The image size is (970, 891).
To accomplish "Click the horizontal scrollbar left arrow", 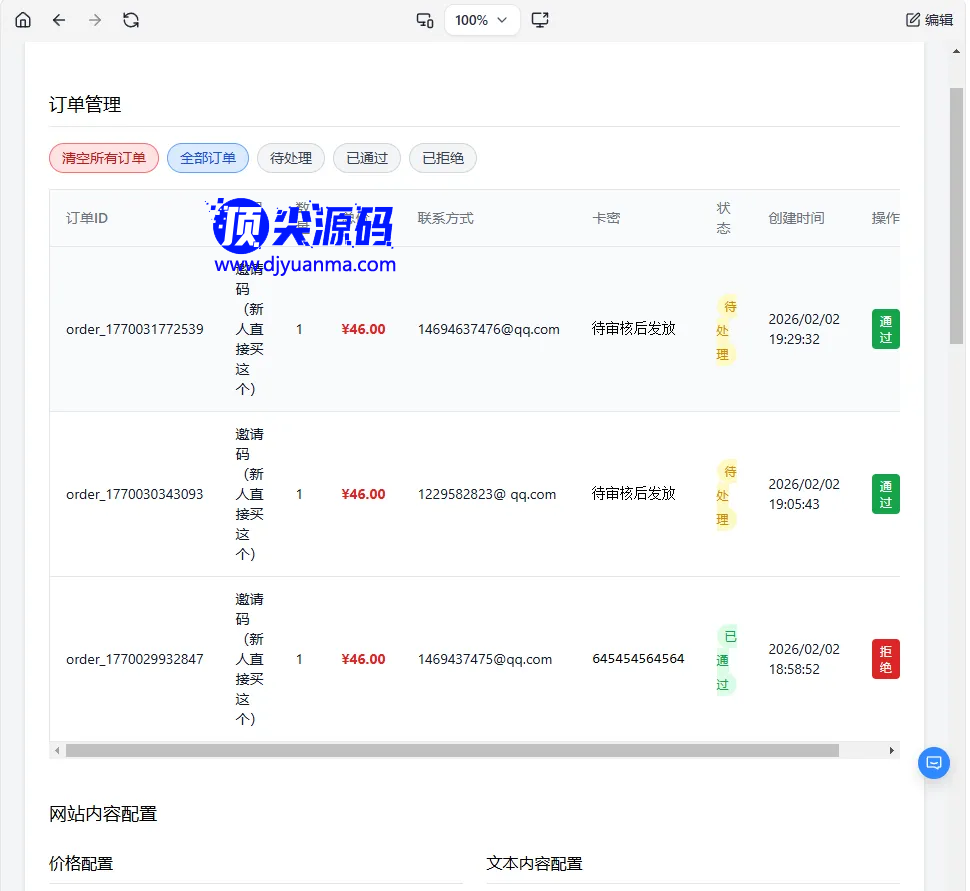I will [x=57, y=750].
